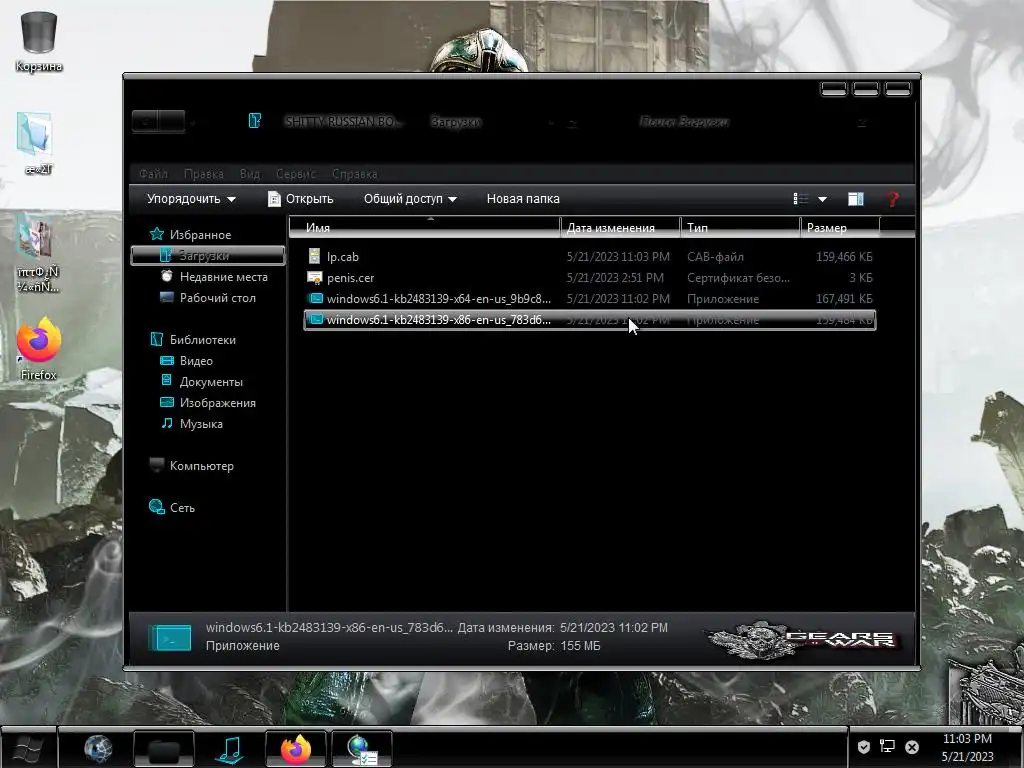Switch to the Explorer taskbar button
The image size is (1024, 768).
pyautogui.click(x=164, y=748)
